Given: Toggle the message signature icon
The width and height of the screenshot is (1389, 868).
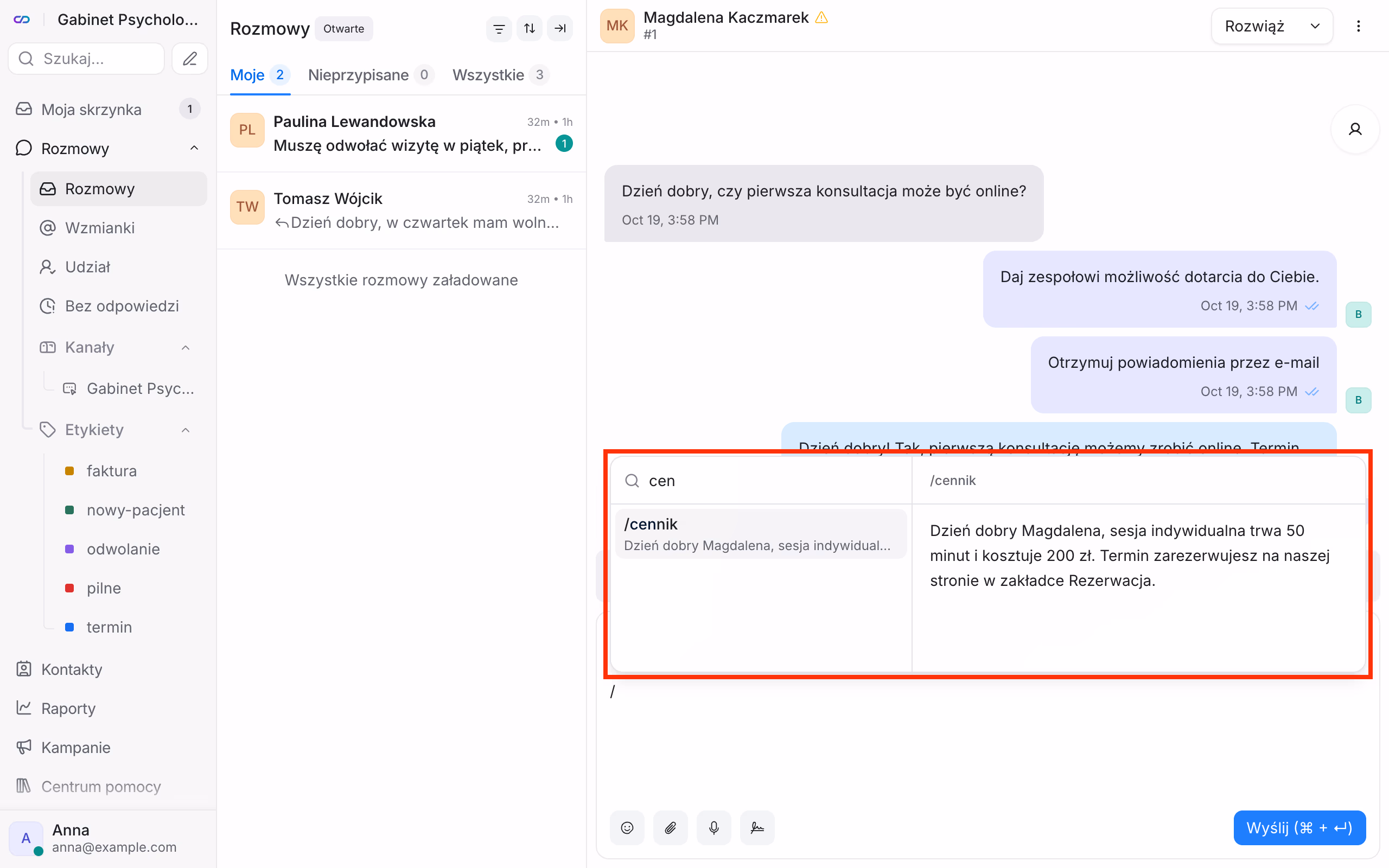Looking at the screenshot, I should point(757,827).
